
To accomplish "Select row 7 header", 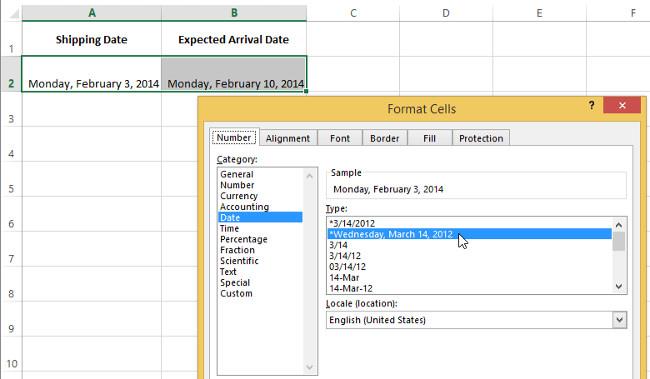I will point(11,249).
